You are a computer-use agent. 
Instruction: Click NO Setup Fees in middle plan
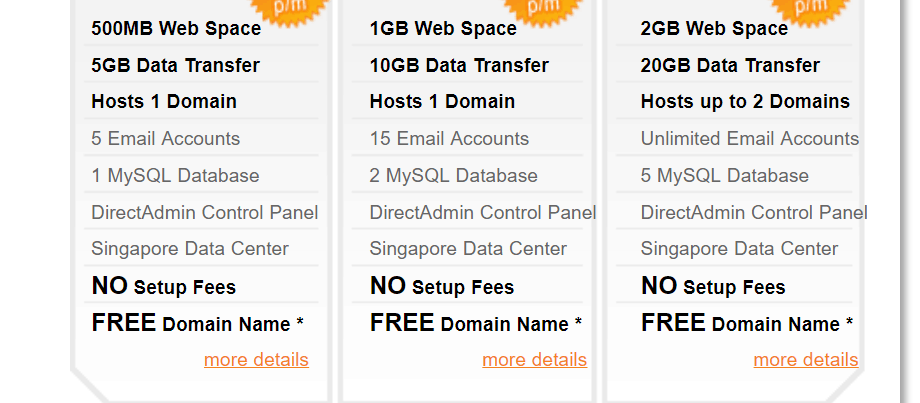[442, 286]
